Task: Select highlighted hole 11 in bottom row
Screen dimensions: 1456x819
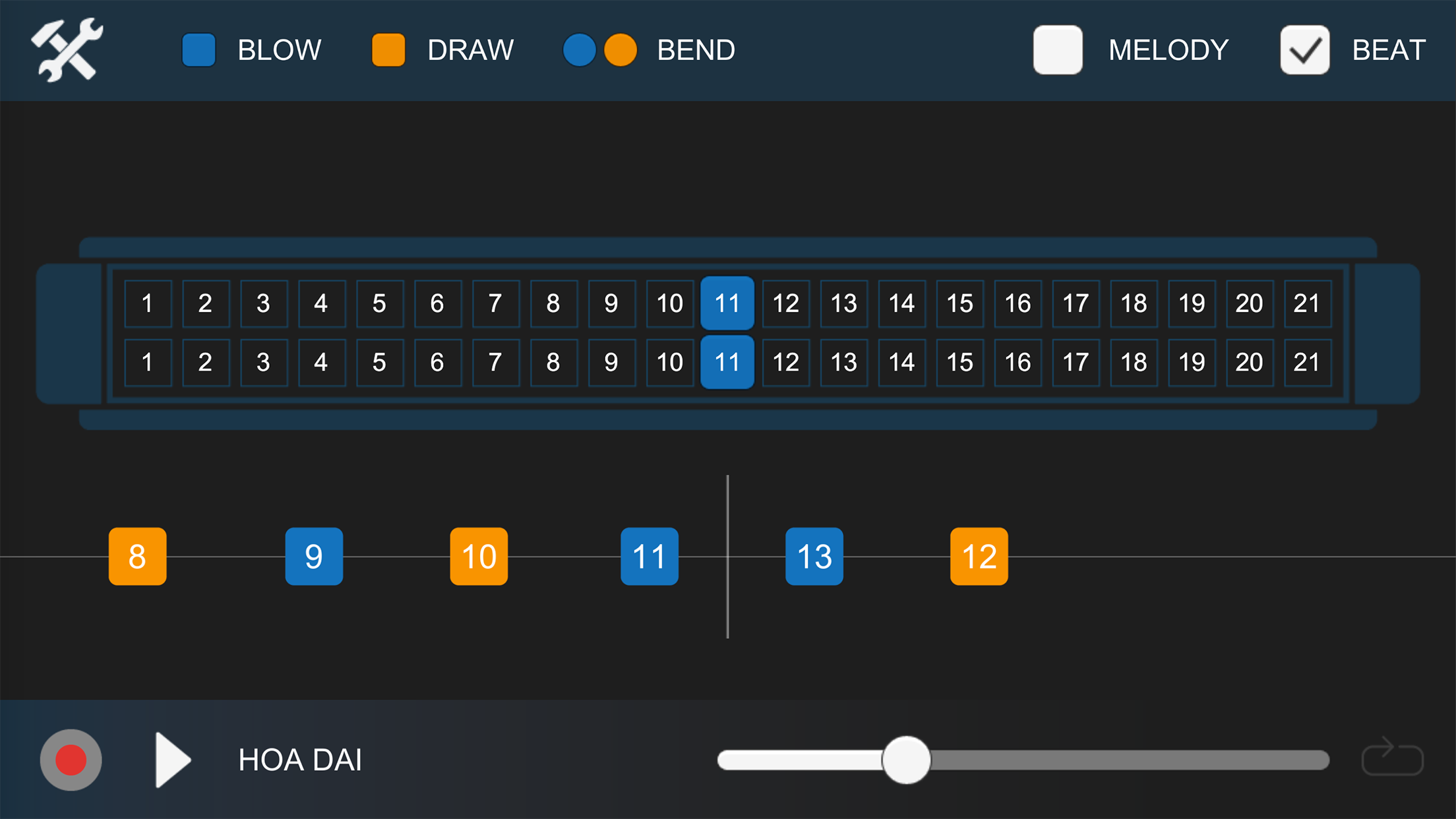Action: [x=727, y=362]
